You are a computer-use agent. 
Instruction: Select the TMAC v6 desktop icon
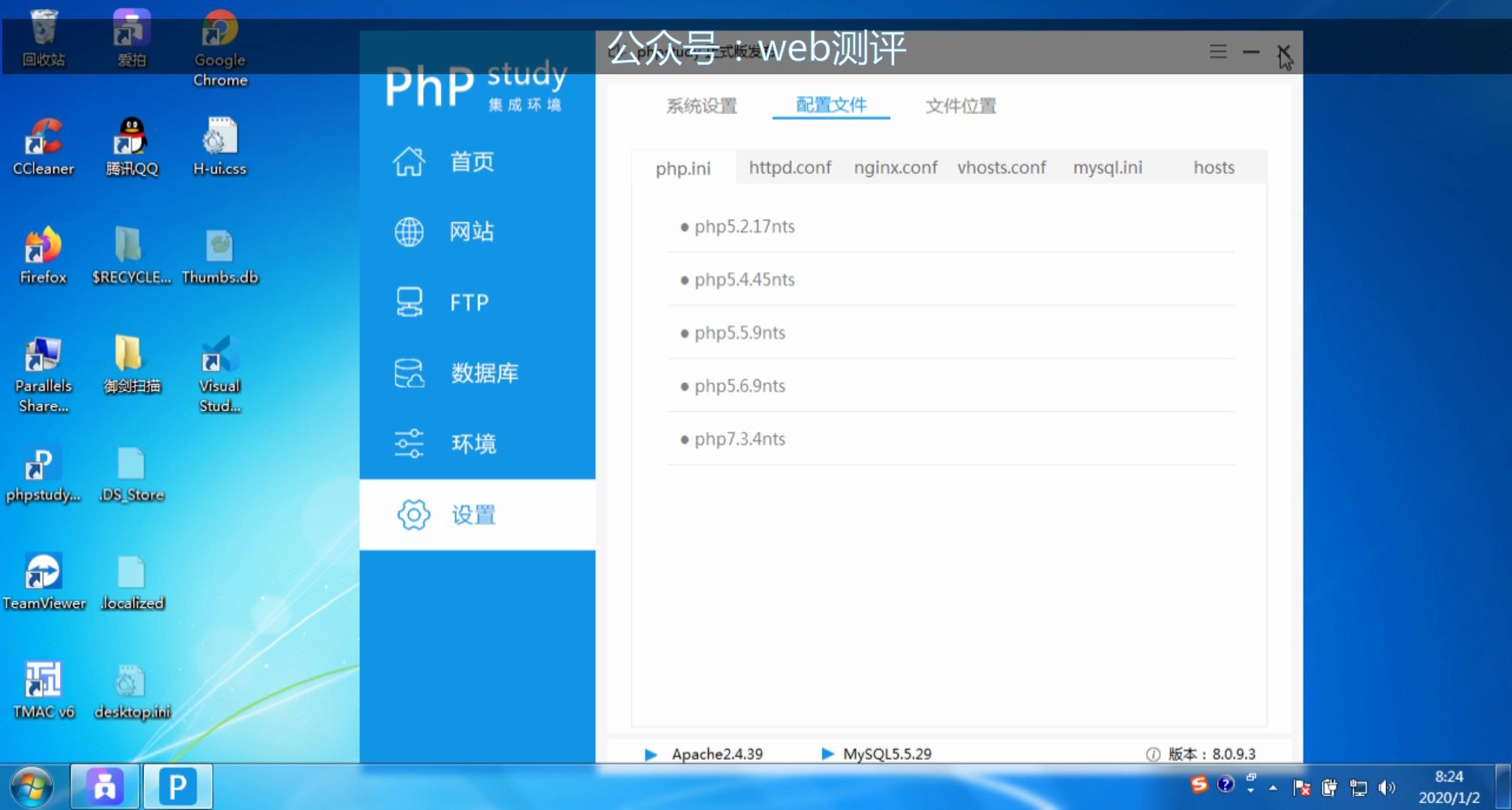point(43,691)
